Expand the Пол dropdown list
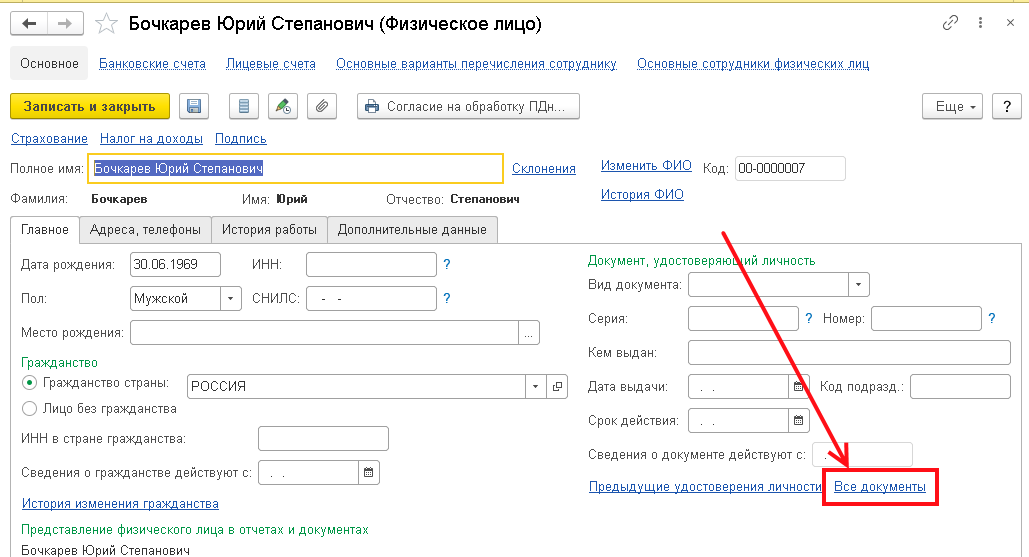The image size is (1029, 557). coord(231,298)
